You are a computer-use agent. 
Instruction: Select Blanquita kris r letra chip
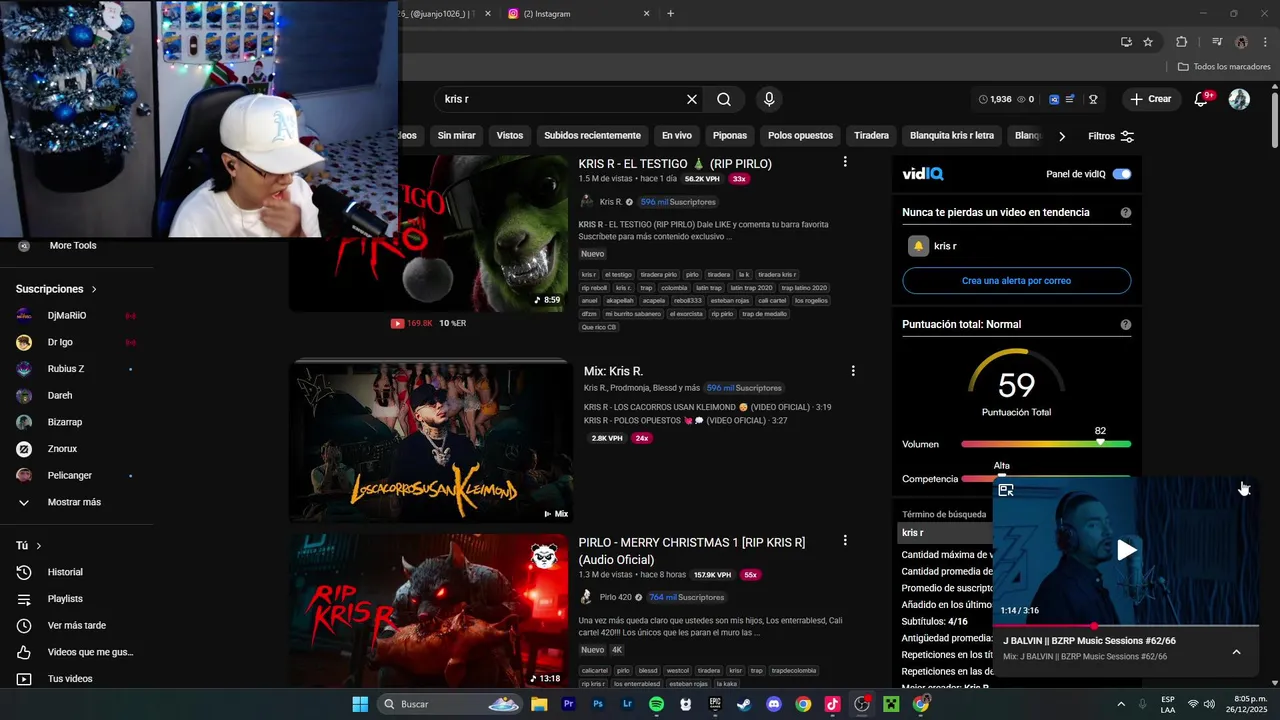pos(952,136)
